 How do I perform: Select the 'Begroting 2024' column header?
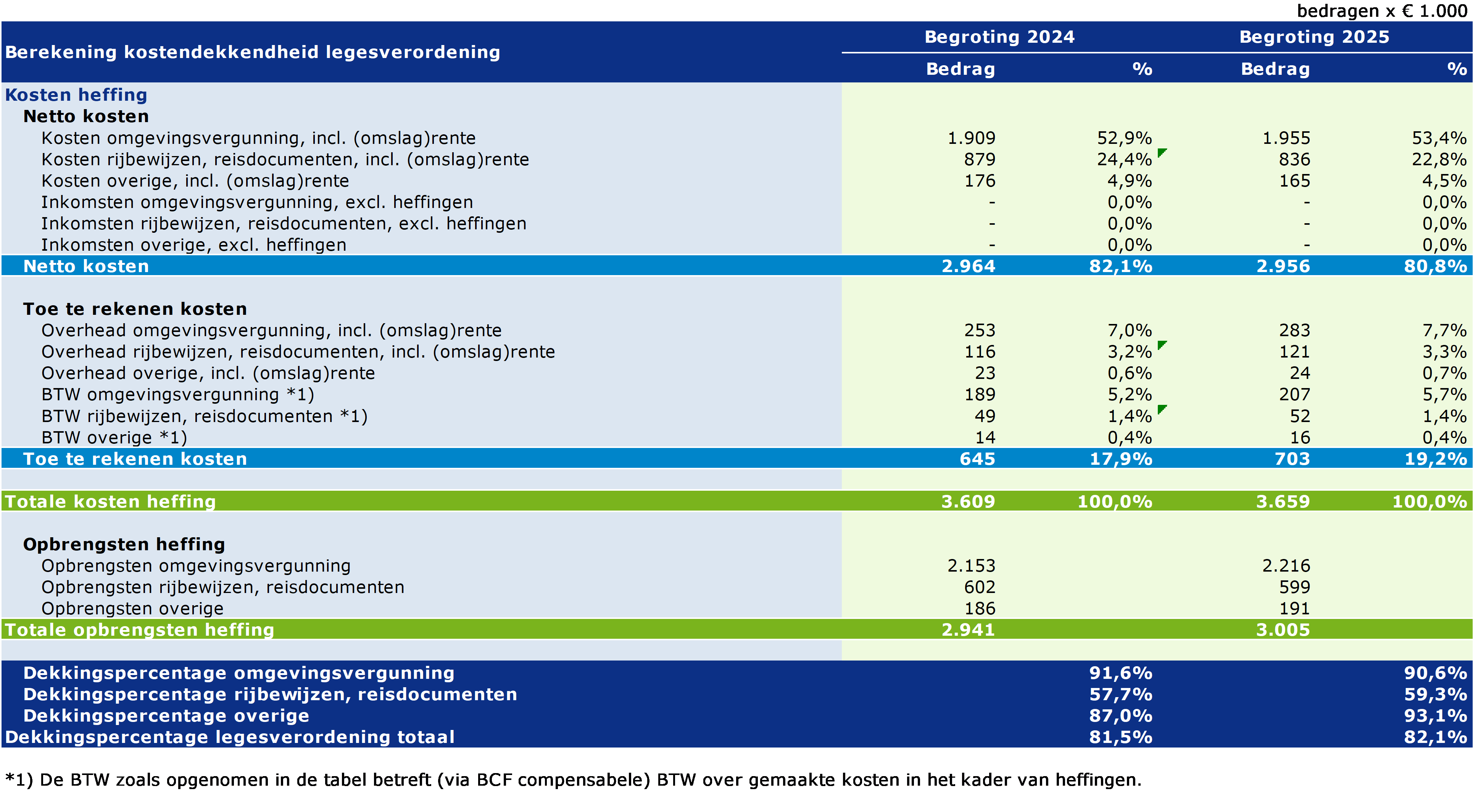(999, 37)
